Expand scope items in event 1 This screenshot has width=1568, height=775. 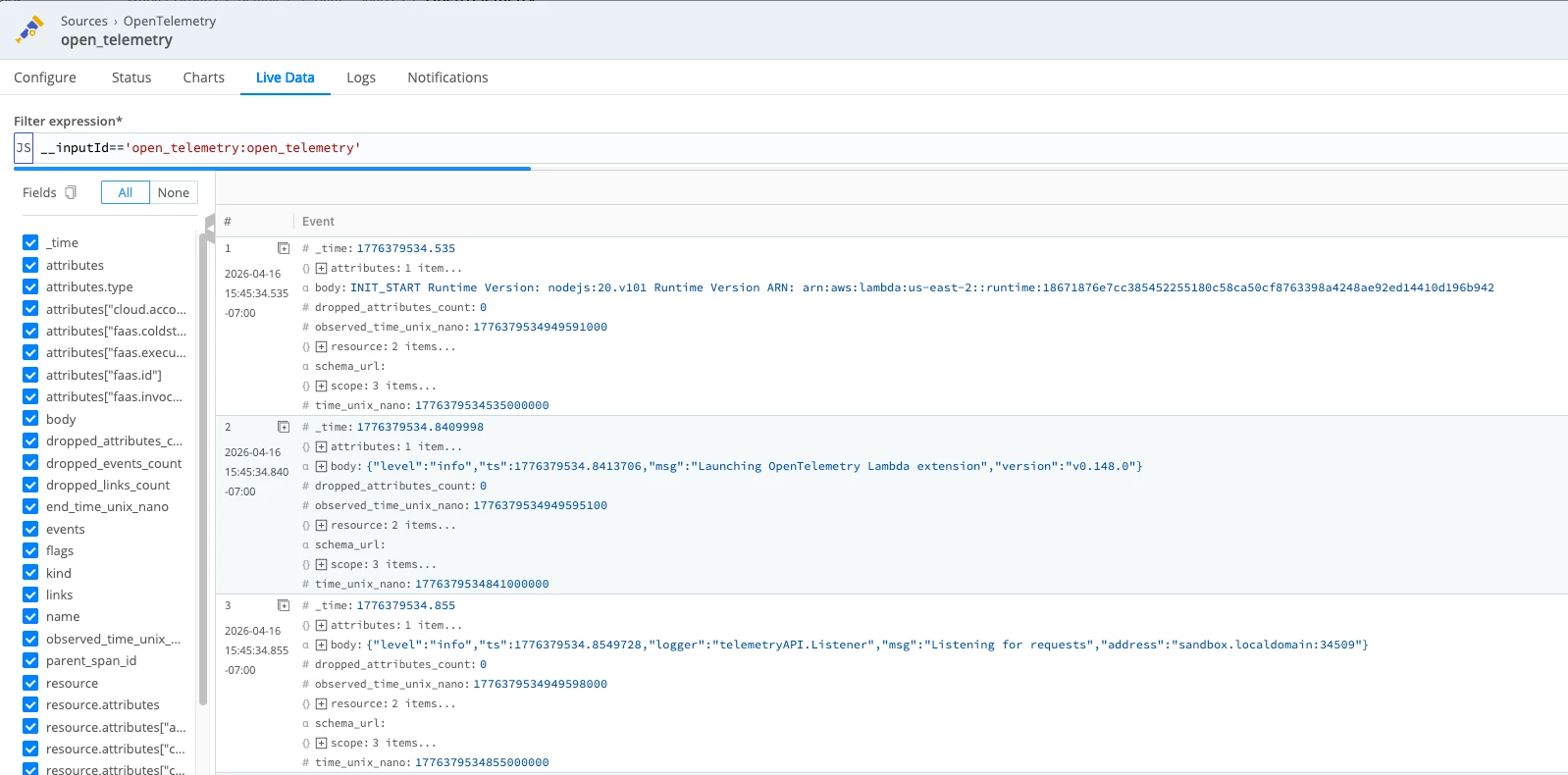321,386
